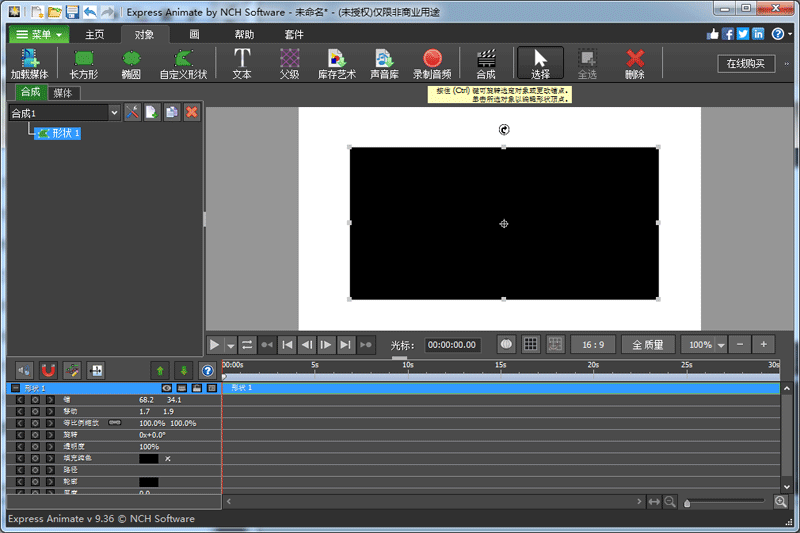Collapse the 形状 1 layer properties
Viewport: 800px width, 533px height.
tap(16, 388)
